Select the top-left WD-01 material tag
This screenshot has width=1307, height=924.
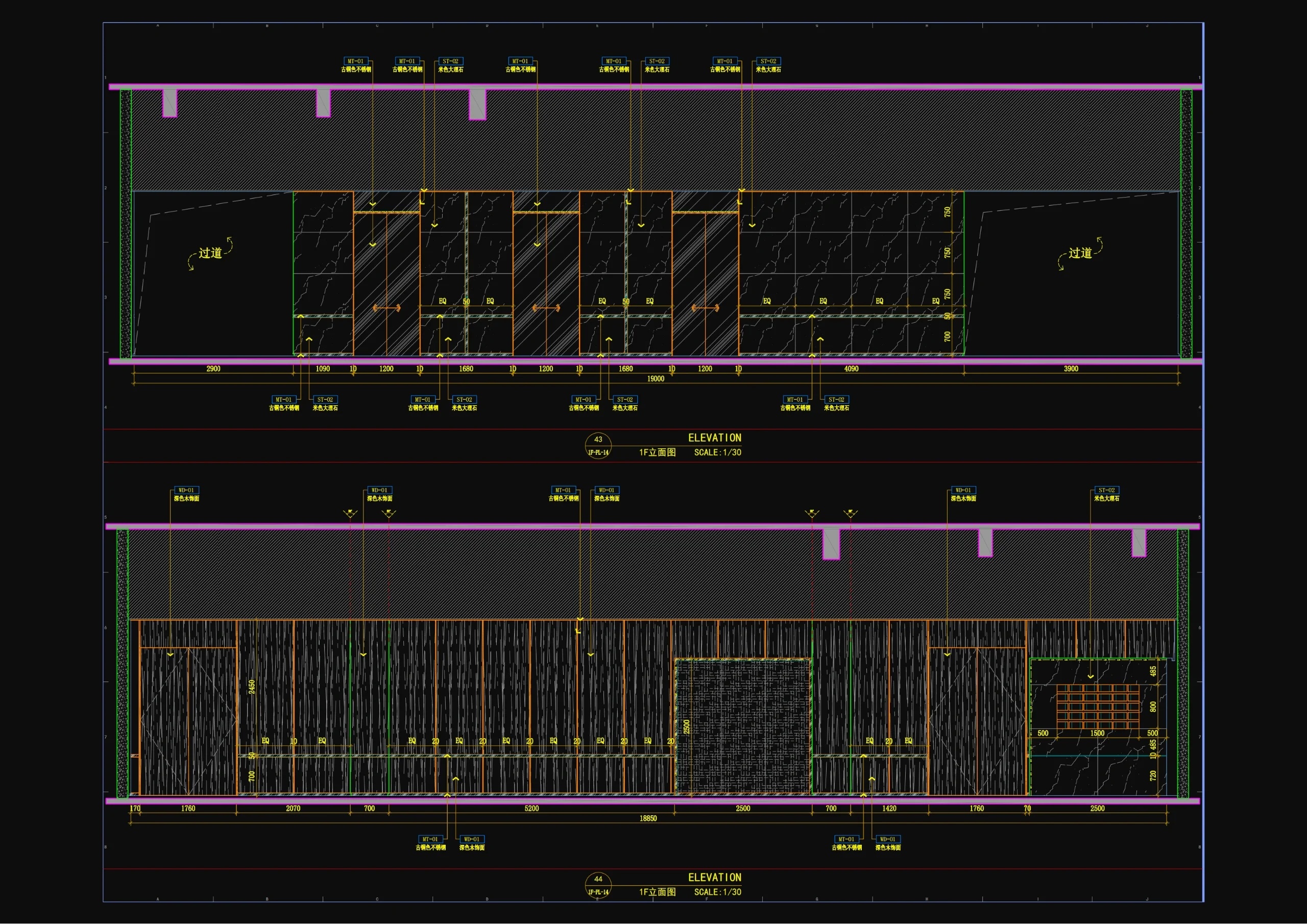pyautogui.click(x=186, y=490)
